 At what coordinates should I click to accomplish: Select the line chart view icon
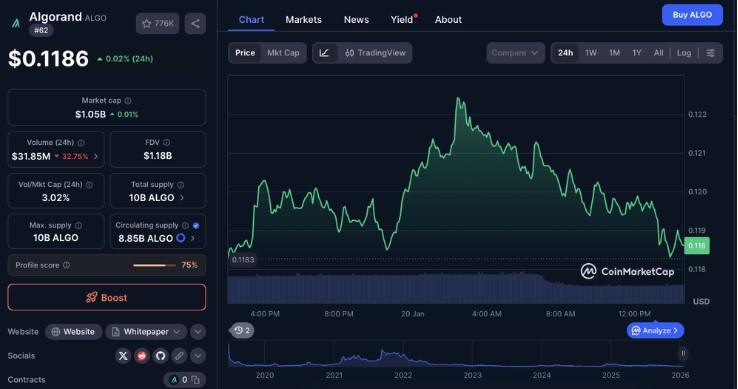324,53
